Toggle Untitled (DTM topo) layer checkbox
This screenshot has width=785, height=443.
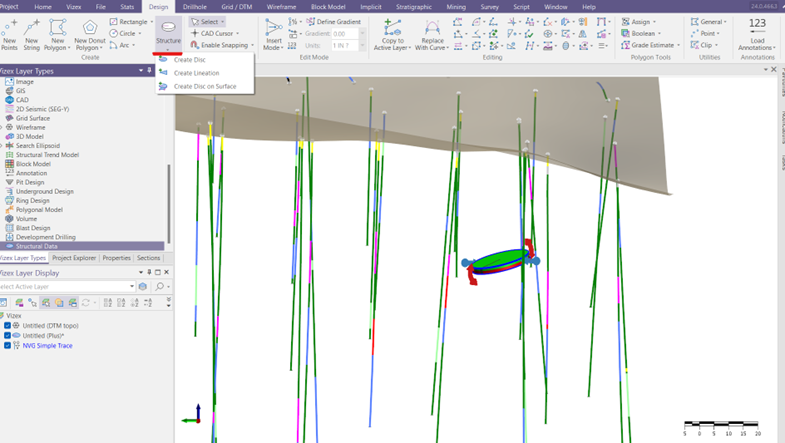7,326
